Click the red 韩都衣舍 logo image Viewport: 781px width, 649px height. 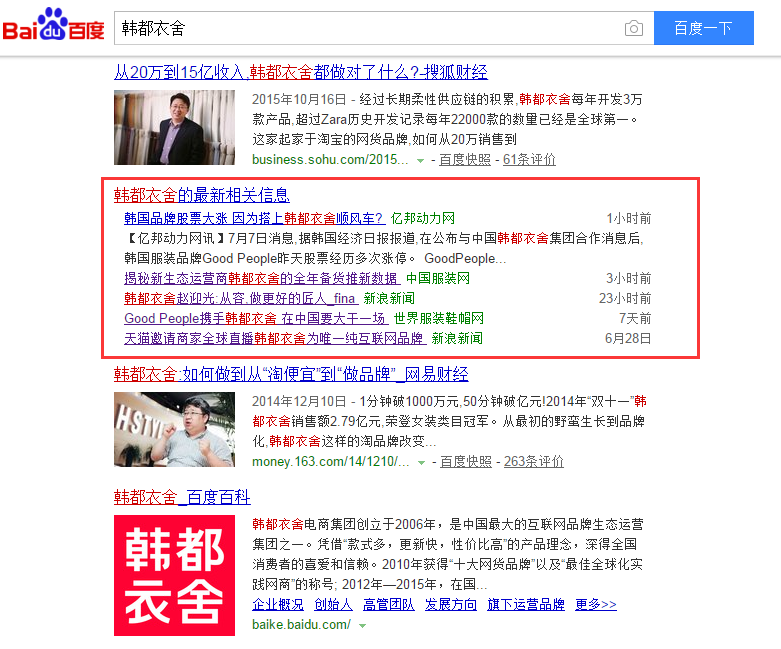point(174,575)
